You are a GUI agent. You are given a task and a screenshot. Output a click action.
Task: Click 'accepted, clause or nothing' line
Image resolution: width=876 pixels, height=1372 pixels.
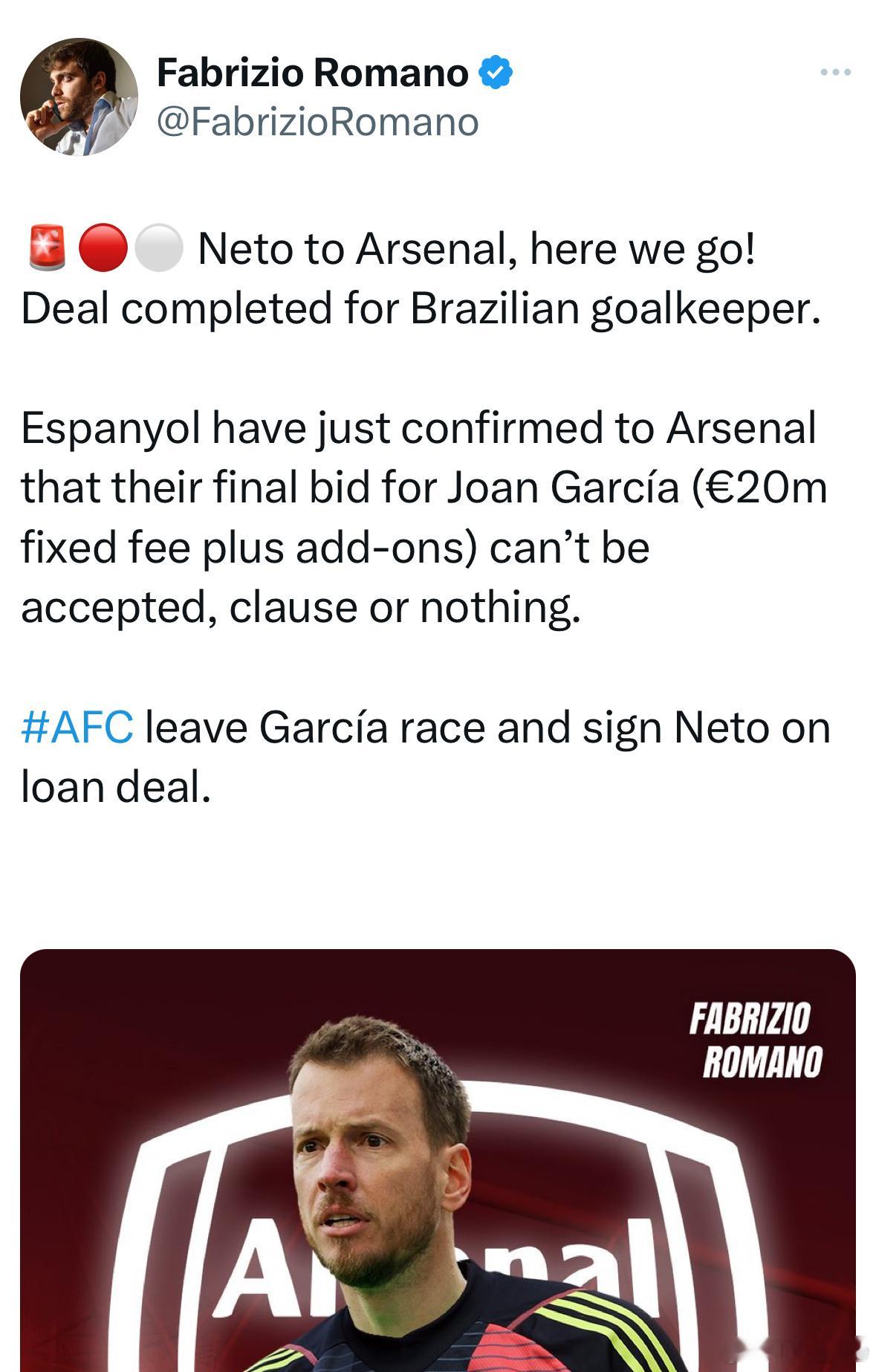[300, 608]
